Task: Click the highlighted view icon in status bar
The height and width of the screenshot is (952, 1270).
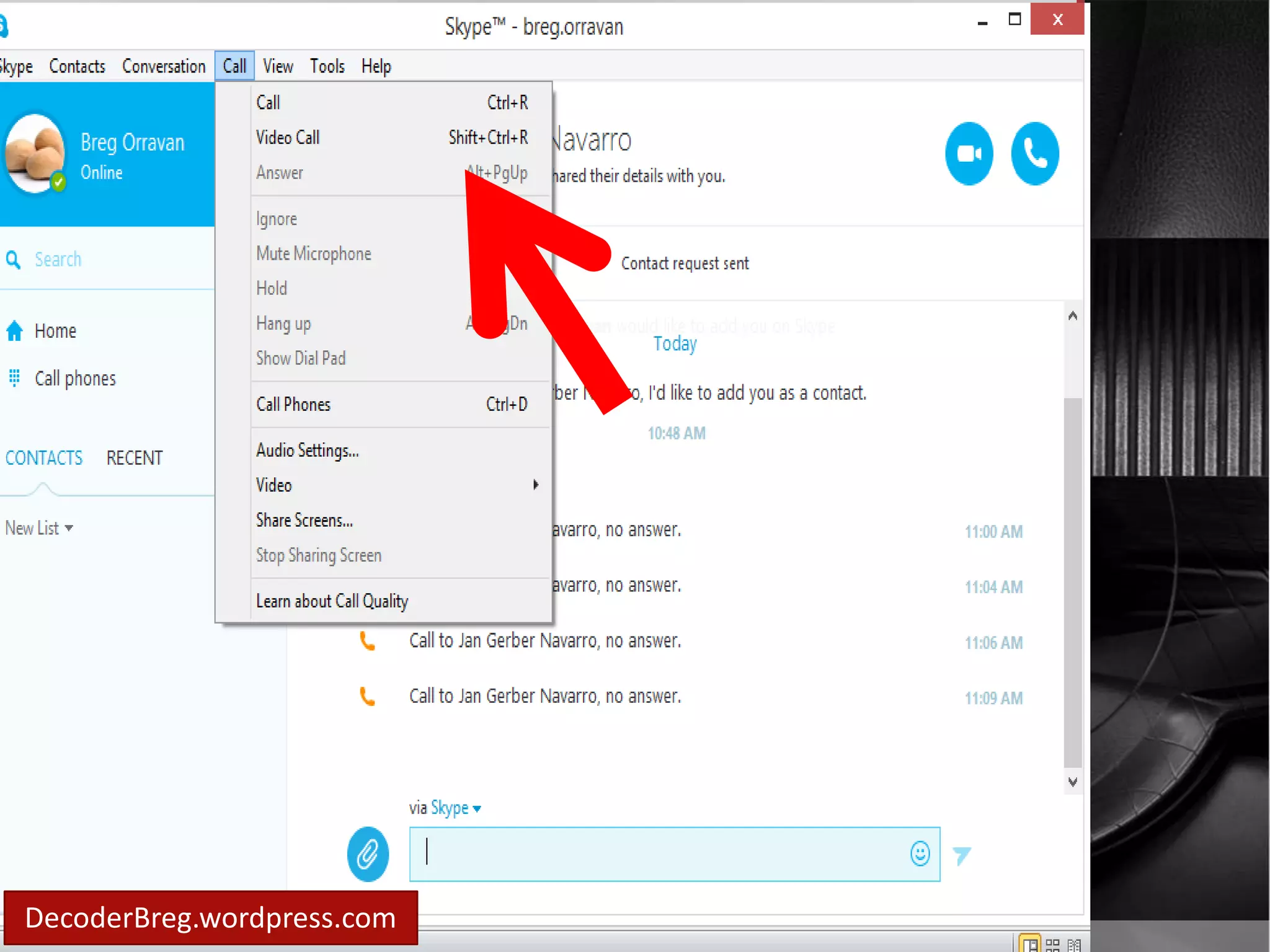Action: coord(1030,944)
